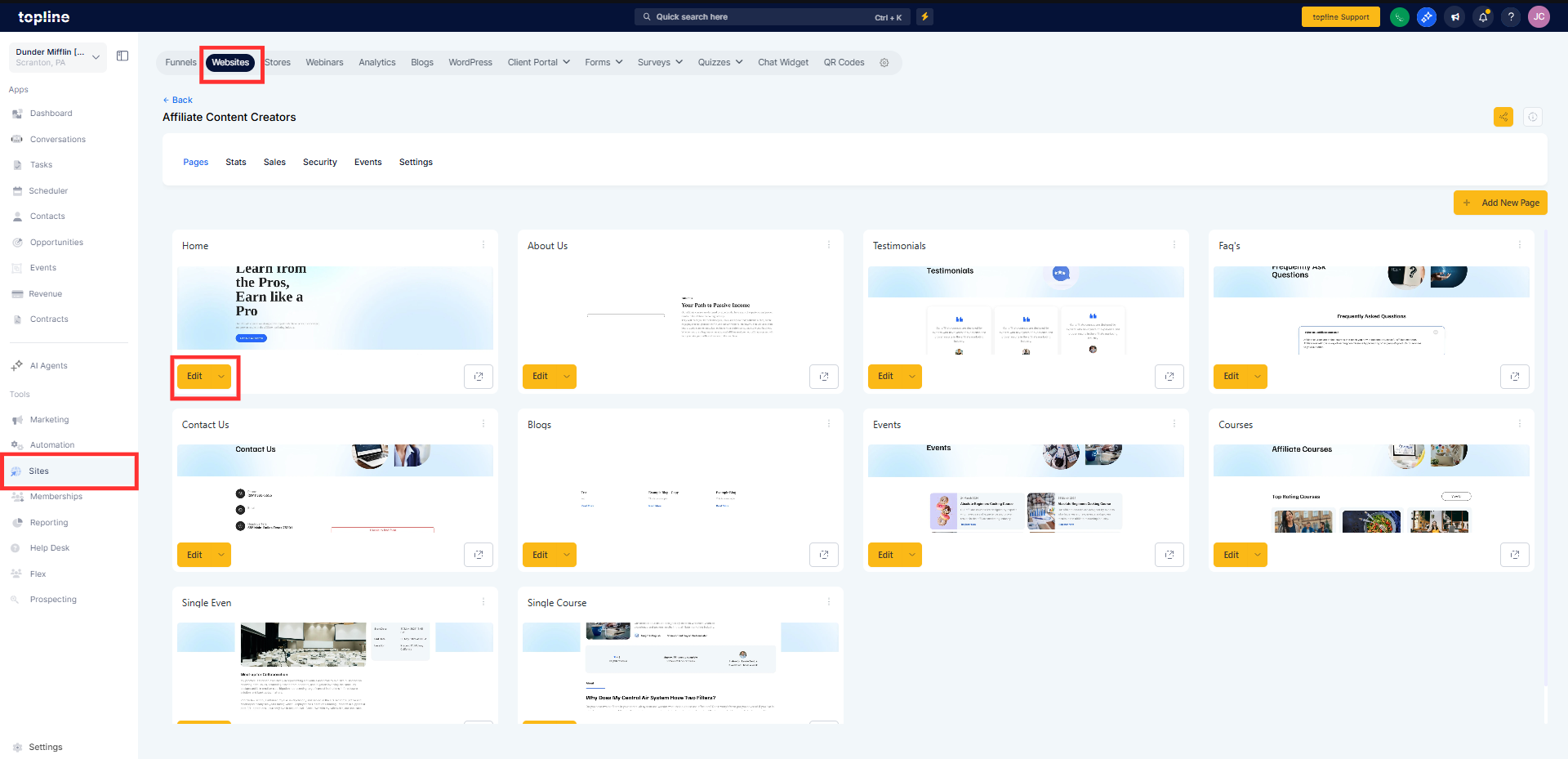Go to the Funnels tab

tap(180, 63)
